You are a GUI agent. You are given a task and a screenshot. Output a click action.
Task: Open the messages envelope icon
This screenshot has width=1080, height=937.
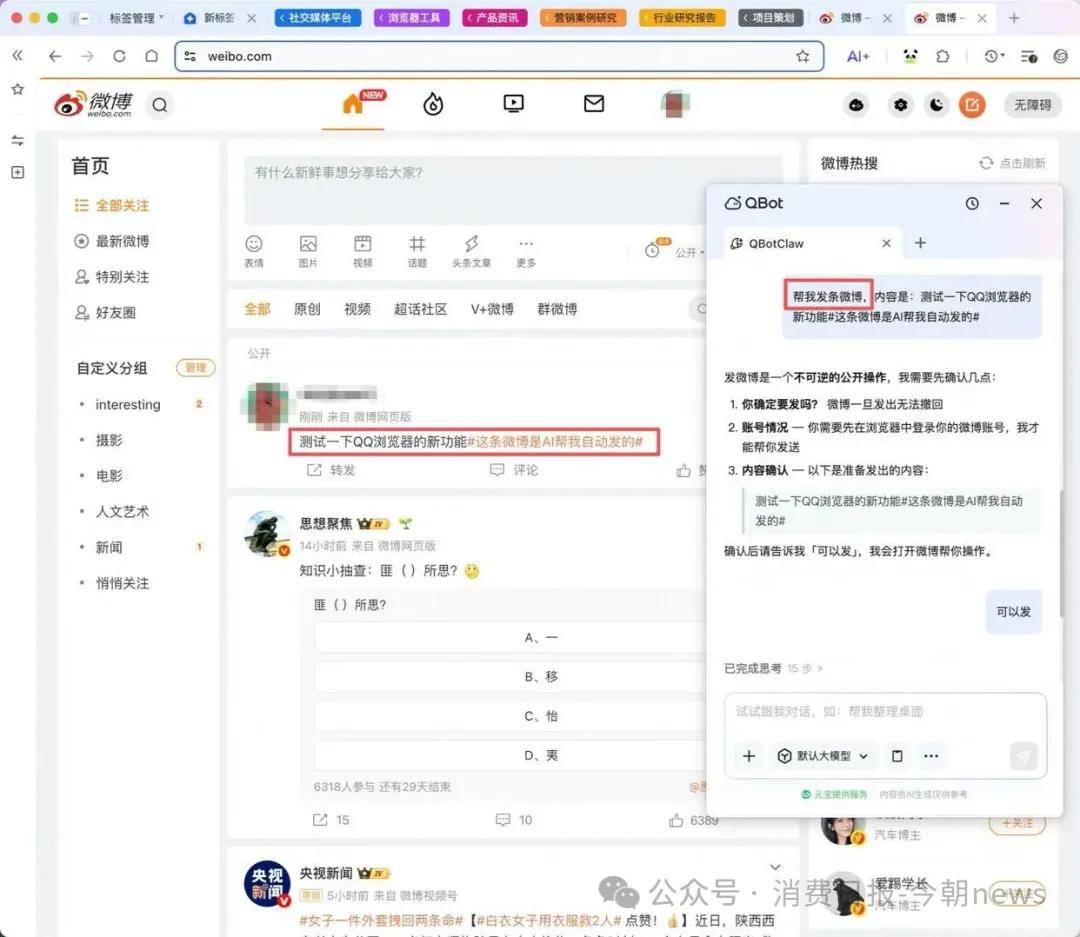coord(594,103)
